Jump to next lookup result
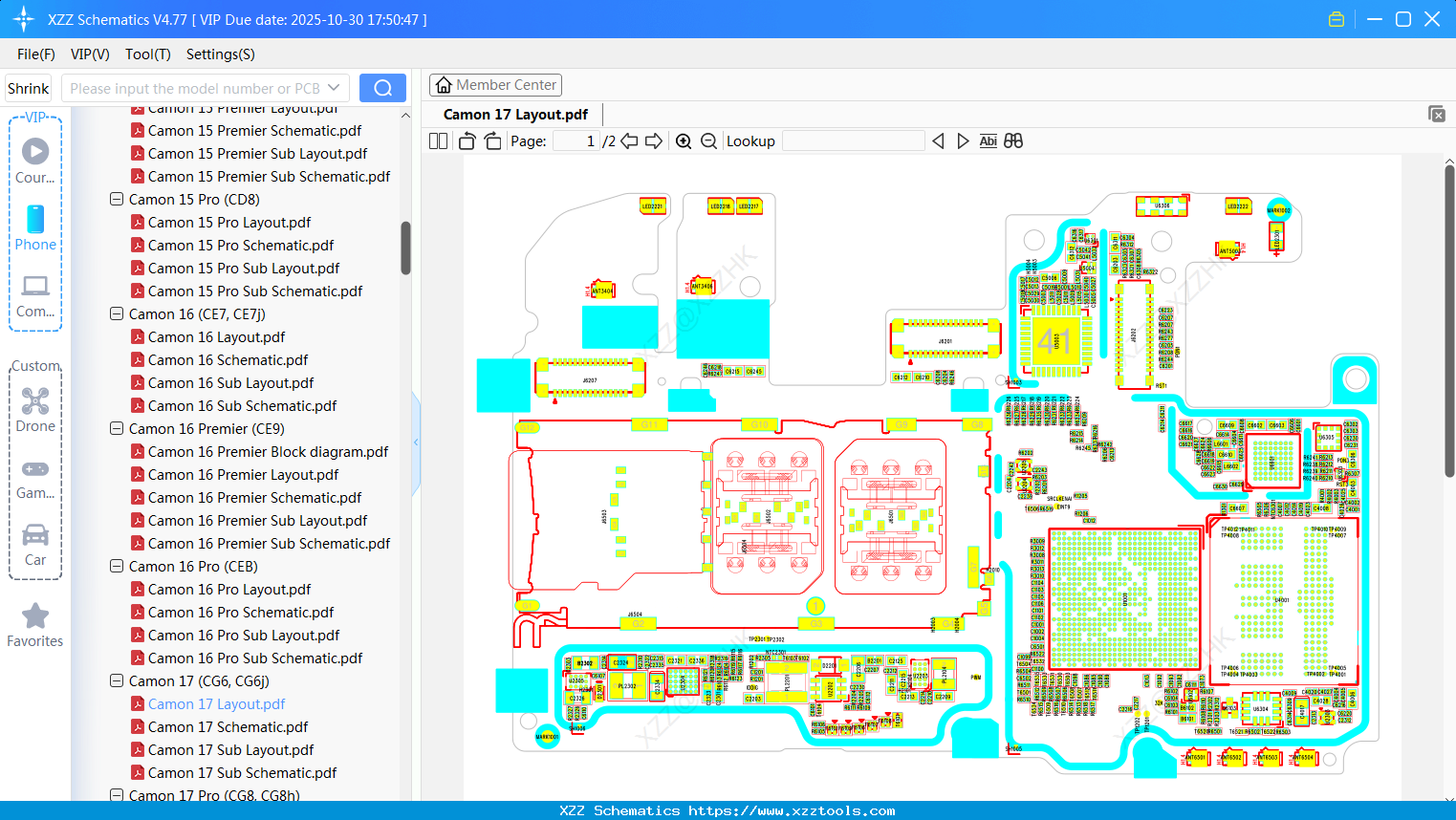Image resolution: width=1456 pixels, height=820 pixels. [x=963, y=141]
